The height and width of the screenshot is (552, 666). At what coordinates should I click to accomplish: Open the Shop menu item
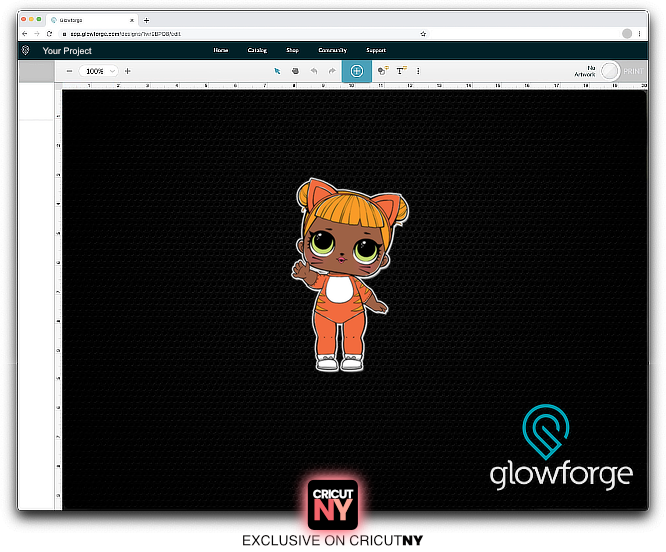click(x=293, y=50)
